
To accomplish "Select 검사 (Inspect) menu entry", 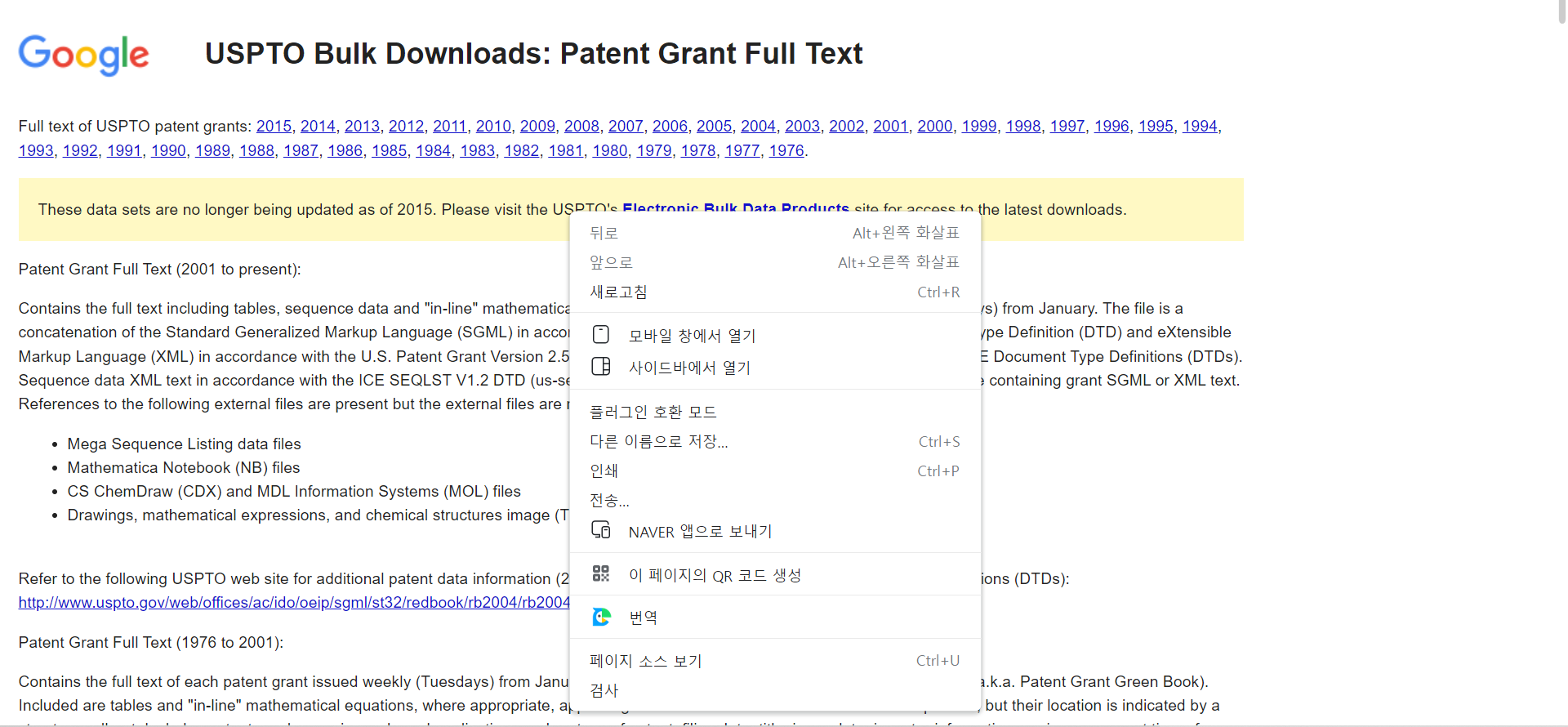I will point(775,689).
